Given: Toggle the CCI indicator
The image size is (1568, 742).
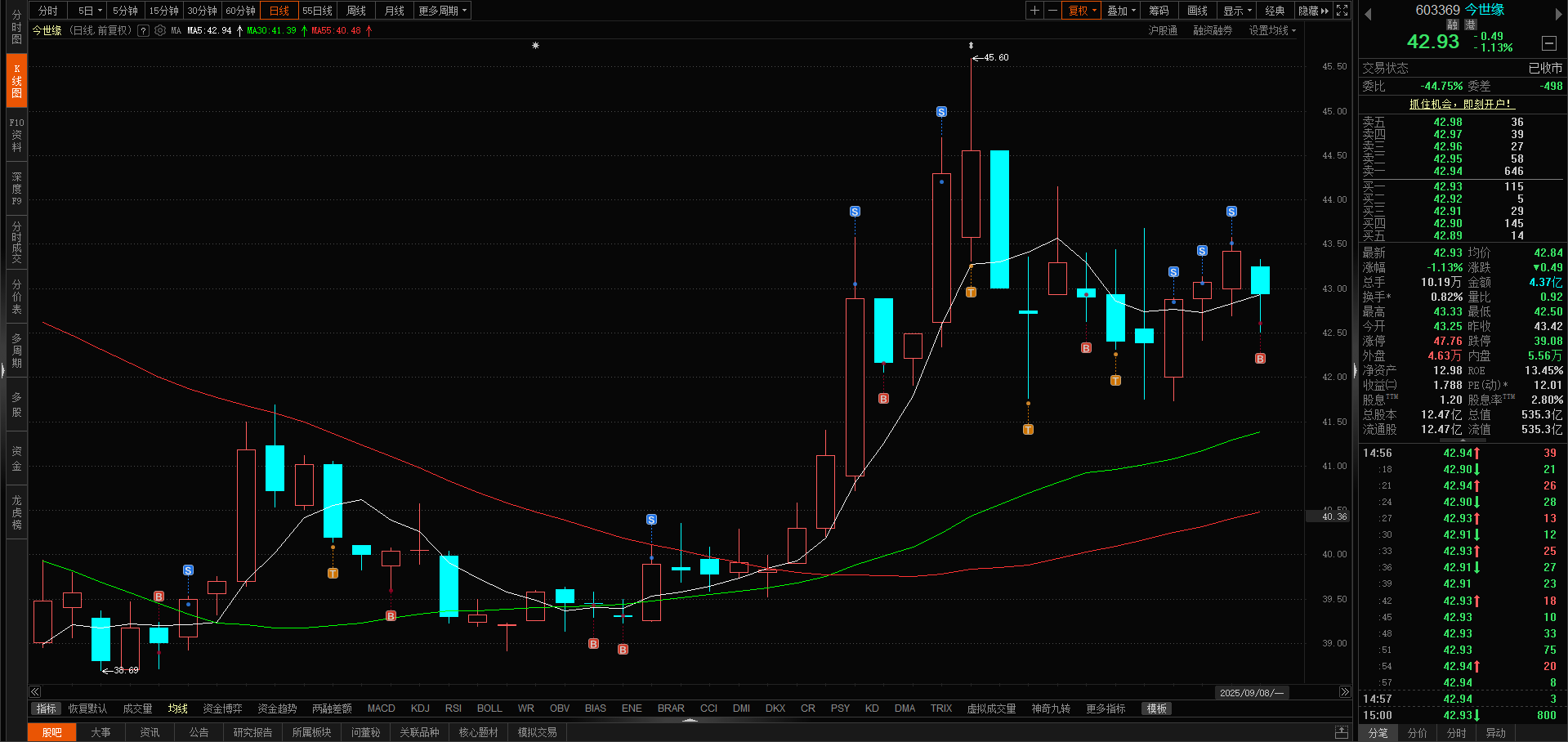Looking at the screenshot, I should coord(708,708).
